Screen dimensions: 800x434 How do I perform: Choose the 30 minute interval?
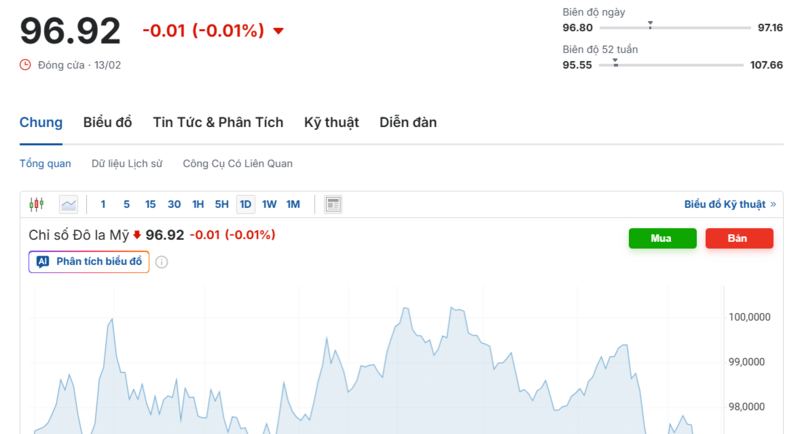(174, 204)
